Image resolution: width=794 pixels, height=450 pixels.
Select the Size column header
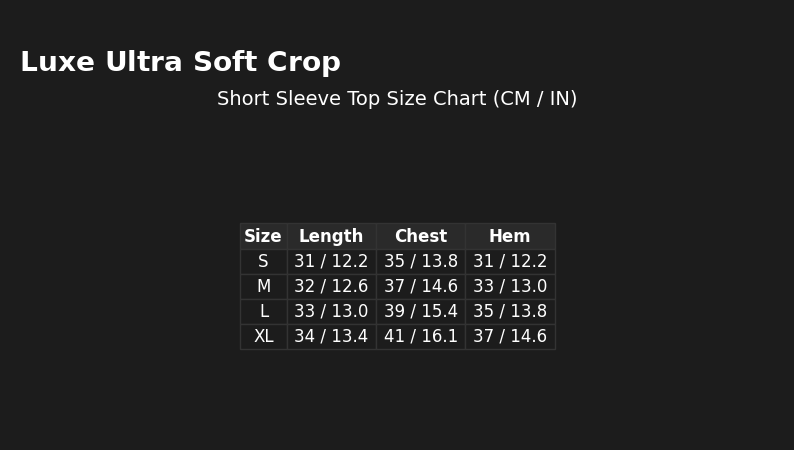click(263, 237)
